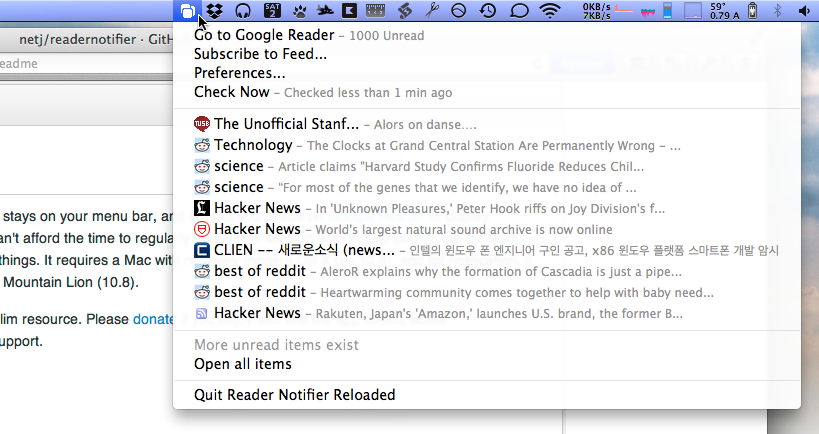Viewport: 819px width, 434px height.
Task: Click the headphones menu bar icon
Action: 243,10
